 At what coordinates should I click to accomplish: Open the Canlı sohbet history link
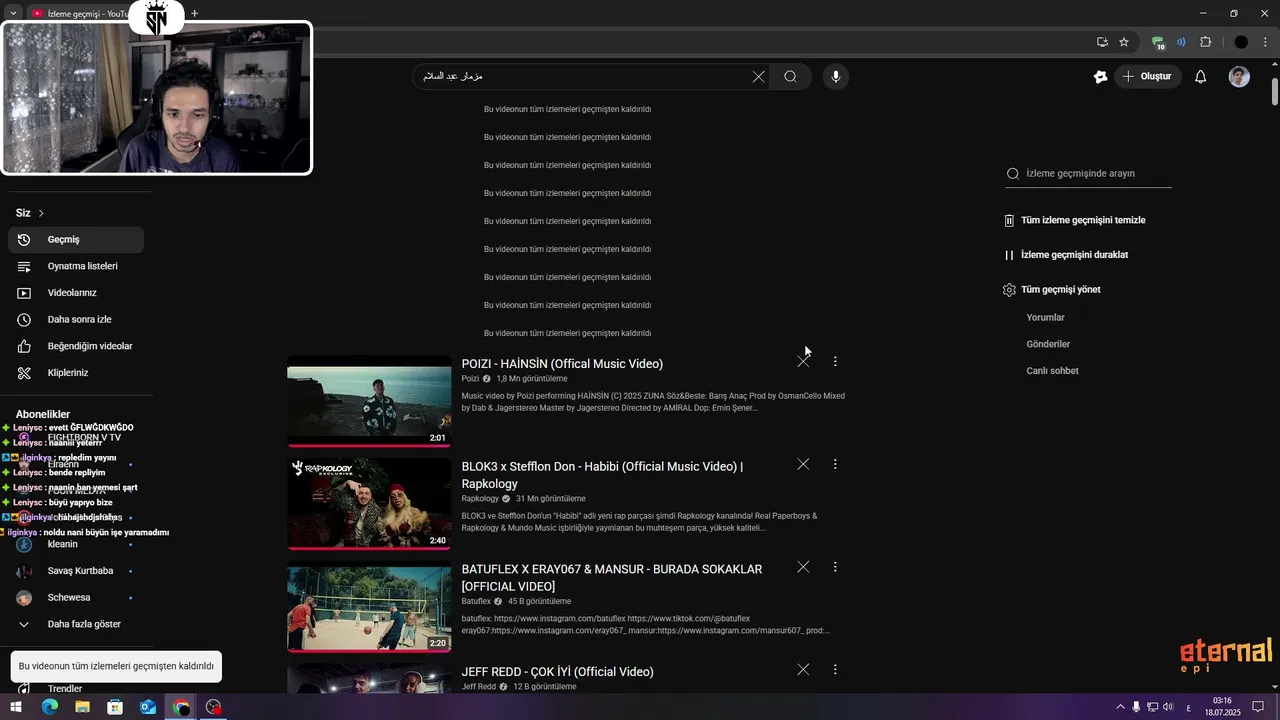[x=1052, y=371]
